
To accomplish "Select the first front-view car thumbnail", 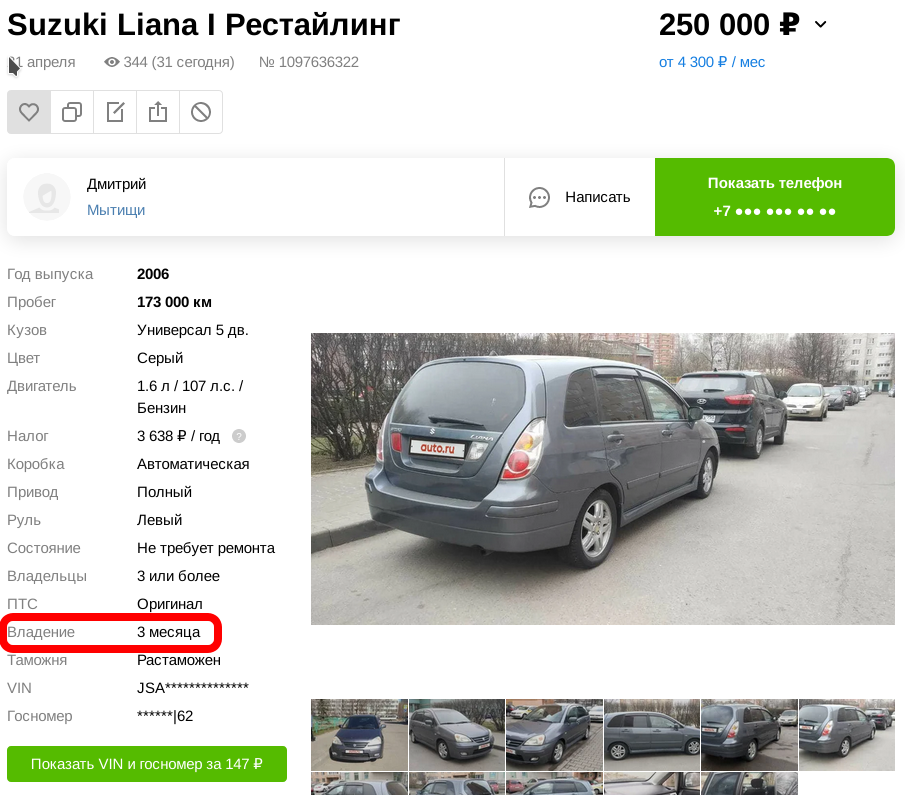I will 359,734.
